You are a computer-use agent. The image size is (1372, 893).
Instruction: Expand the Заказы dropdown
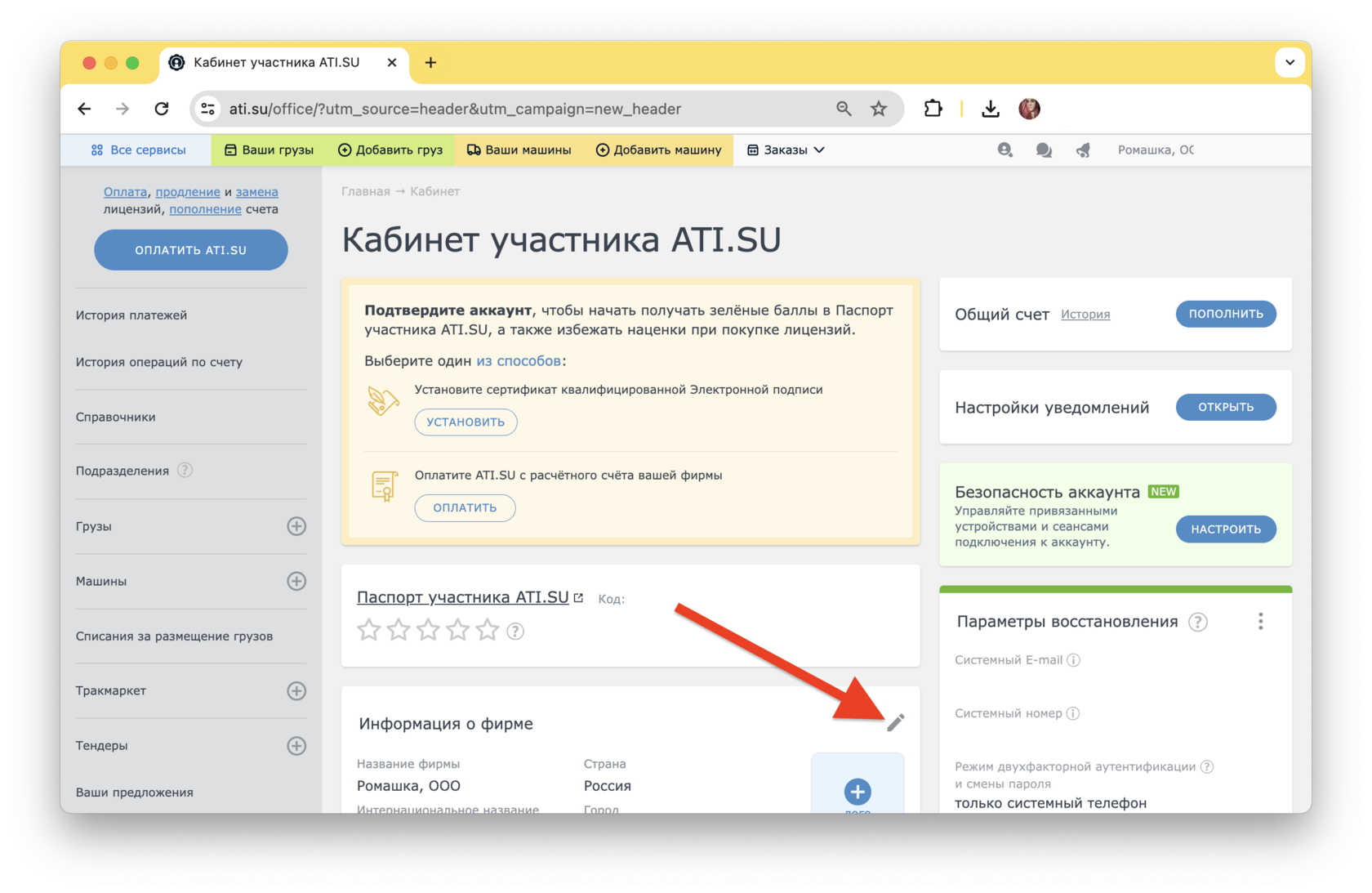(x=786, y=150)
